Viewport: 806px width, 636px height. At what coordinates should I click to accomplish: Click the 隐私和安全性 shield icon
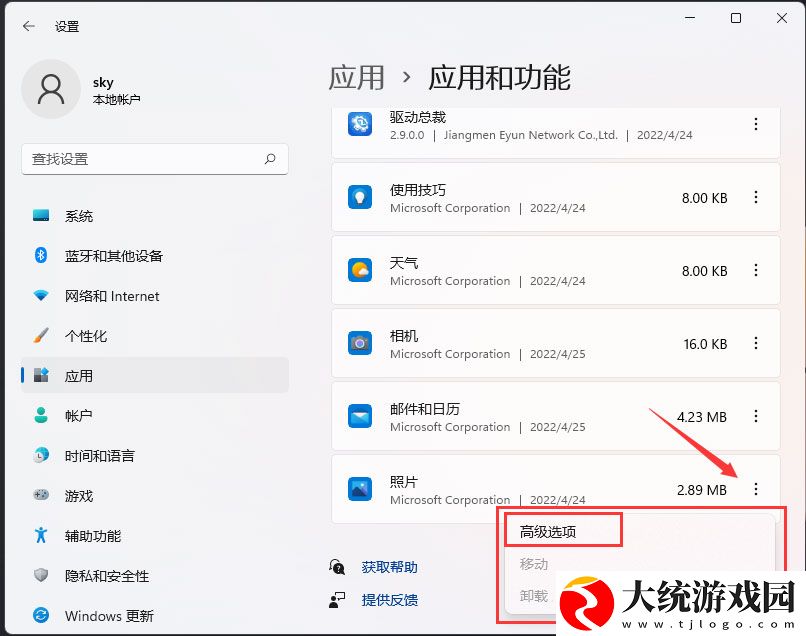click(x=41, y=575)
